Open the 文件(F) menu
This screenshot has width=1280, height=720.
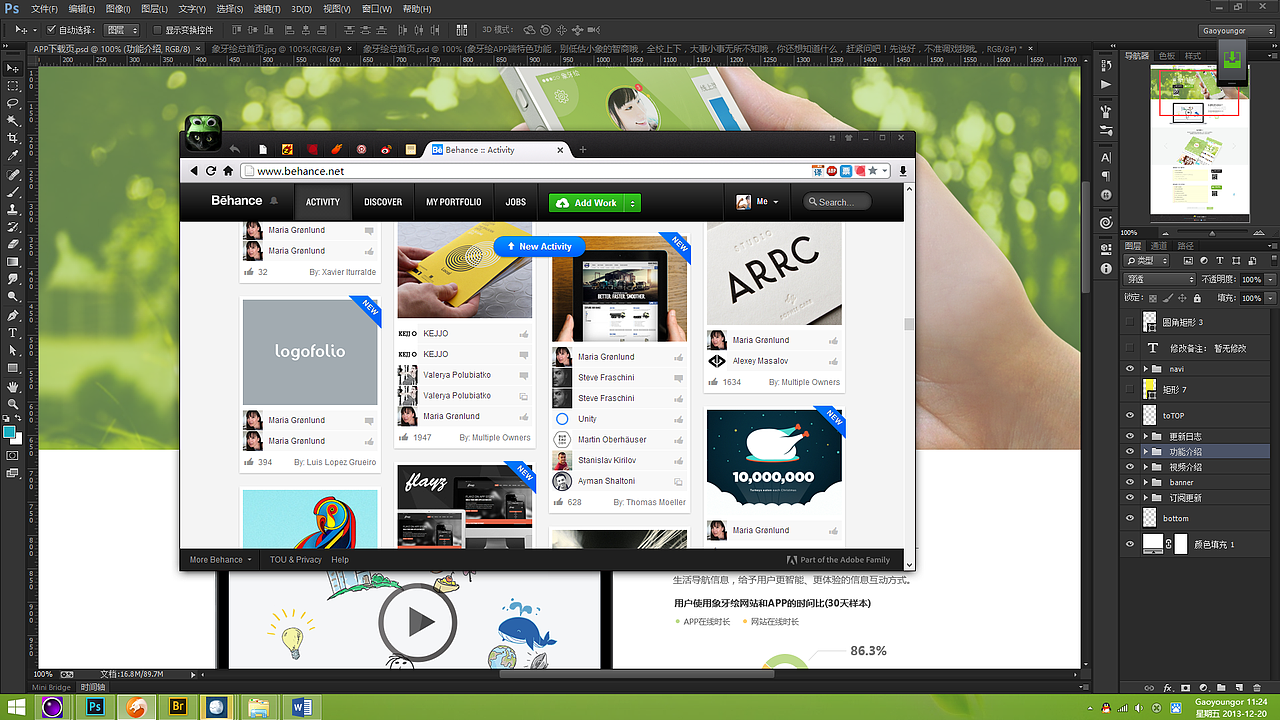pos(44,9)
